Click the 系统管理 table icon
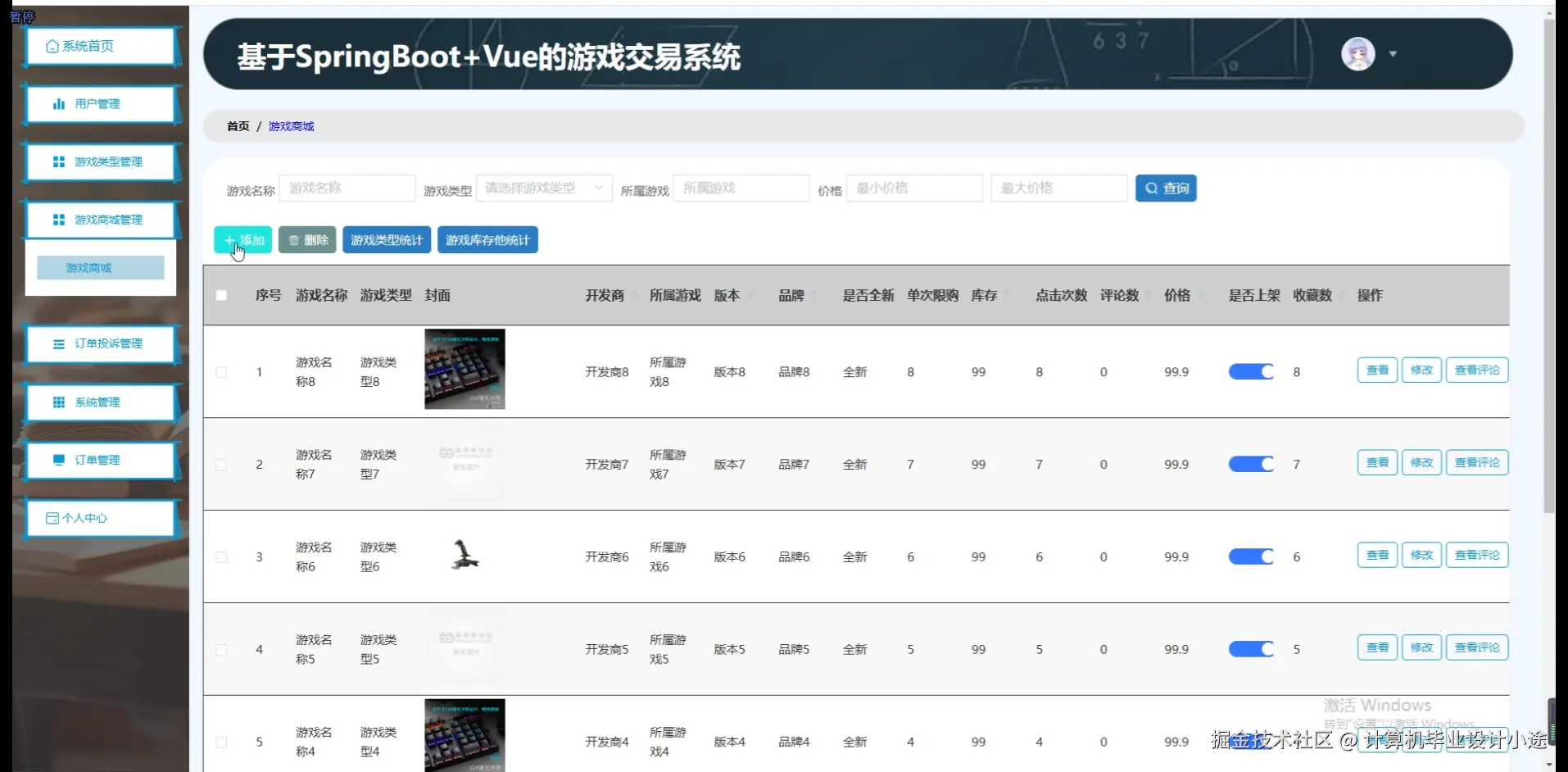The image size is (1568, 772). click(58, 402)
